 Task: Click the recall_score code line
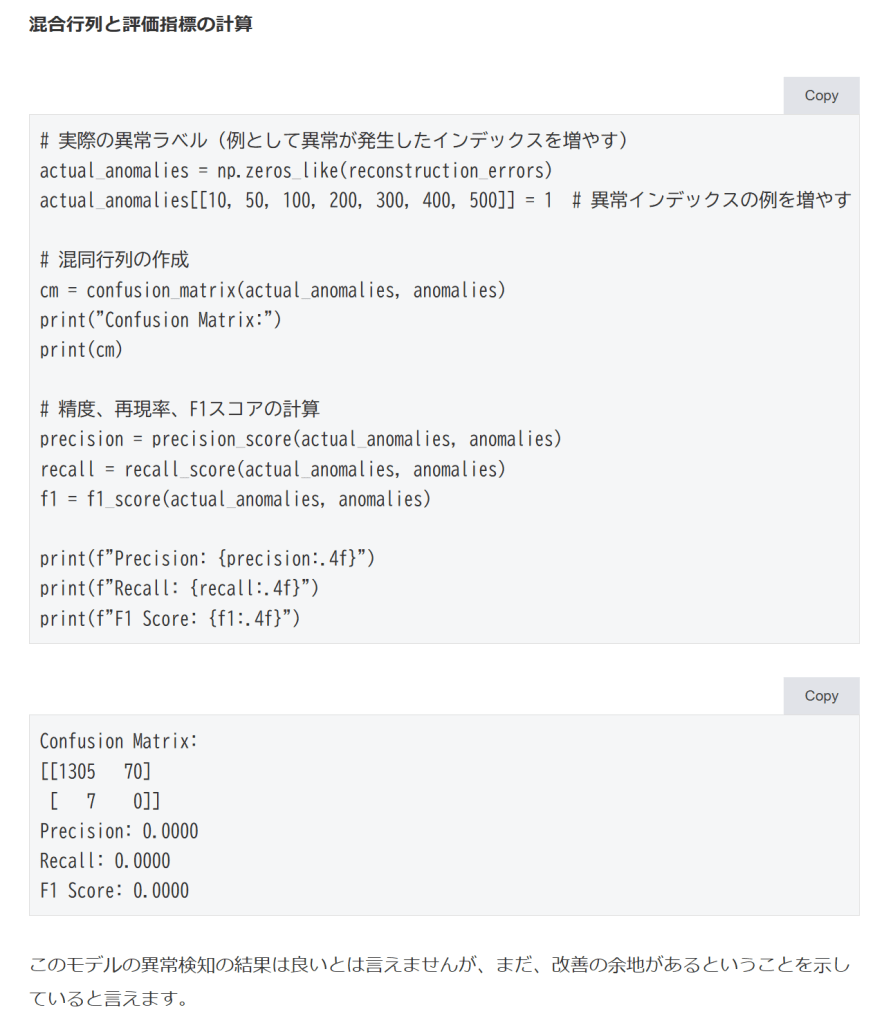tap(272, 469)
